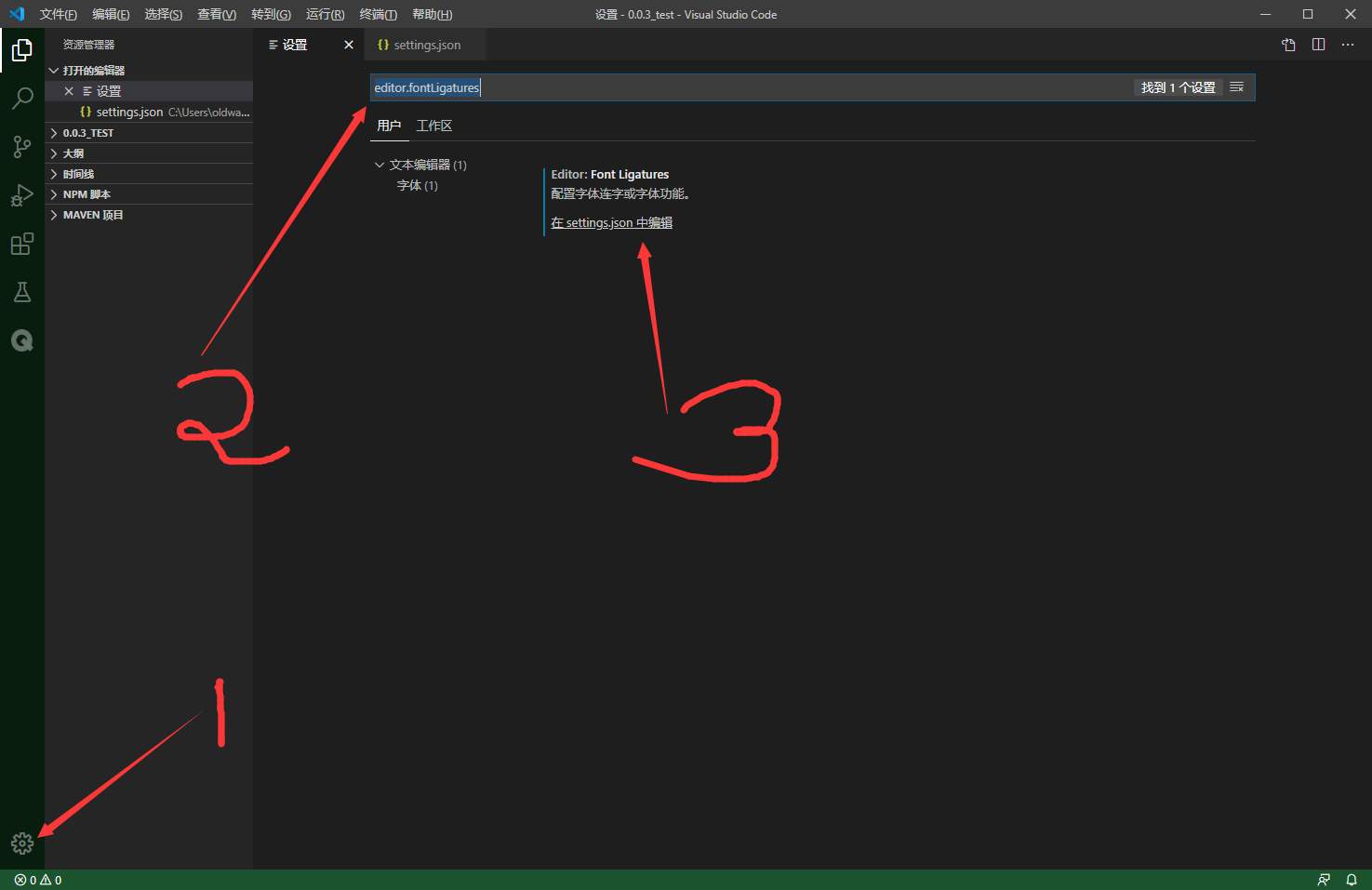Open the Run and Debug view
The height and width of the screenshot is (890, 1372).
tap(22, 194)
